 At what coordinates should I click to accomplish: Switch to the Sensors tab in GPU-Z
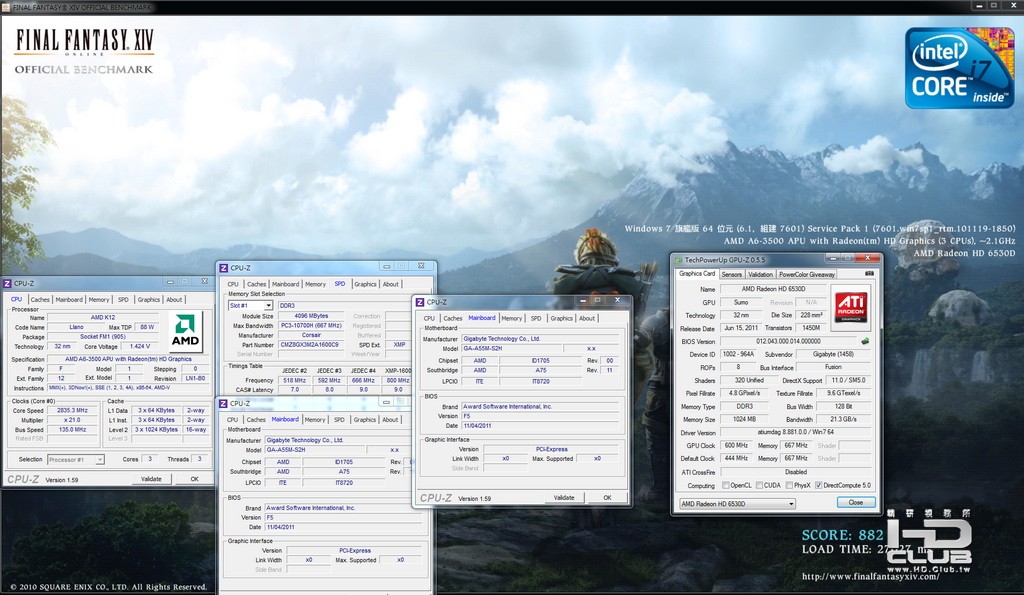[732, 274]
